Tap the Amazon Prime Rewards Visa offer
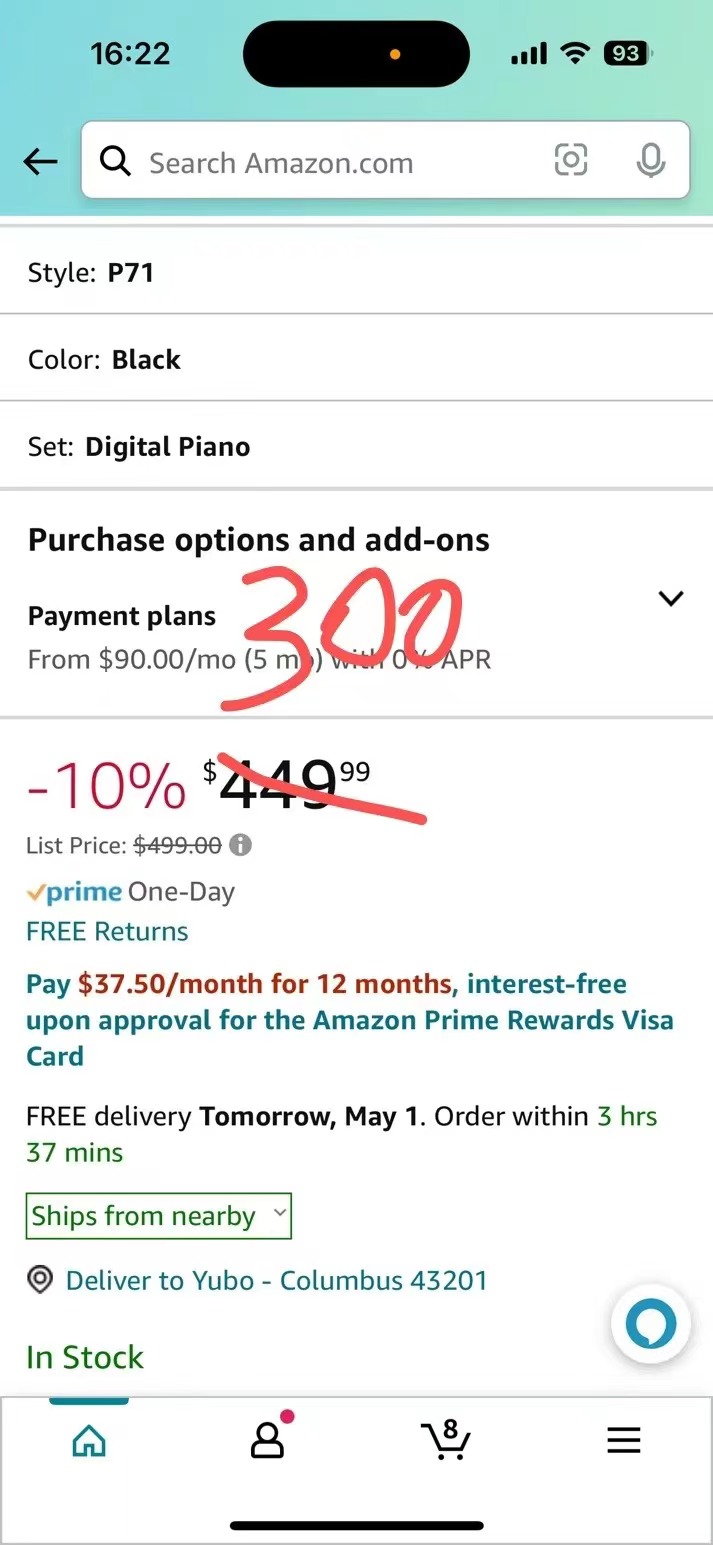Screen dimensions: 713x1545 (349, 1020)
